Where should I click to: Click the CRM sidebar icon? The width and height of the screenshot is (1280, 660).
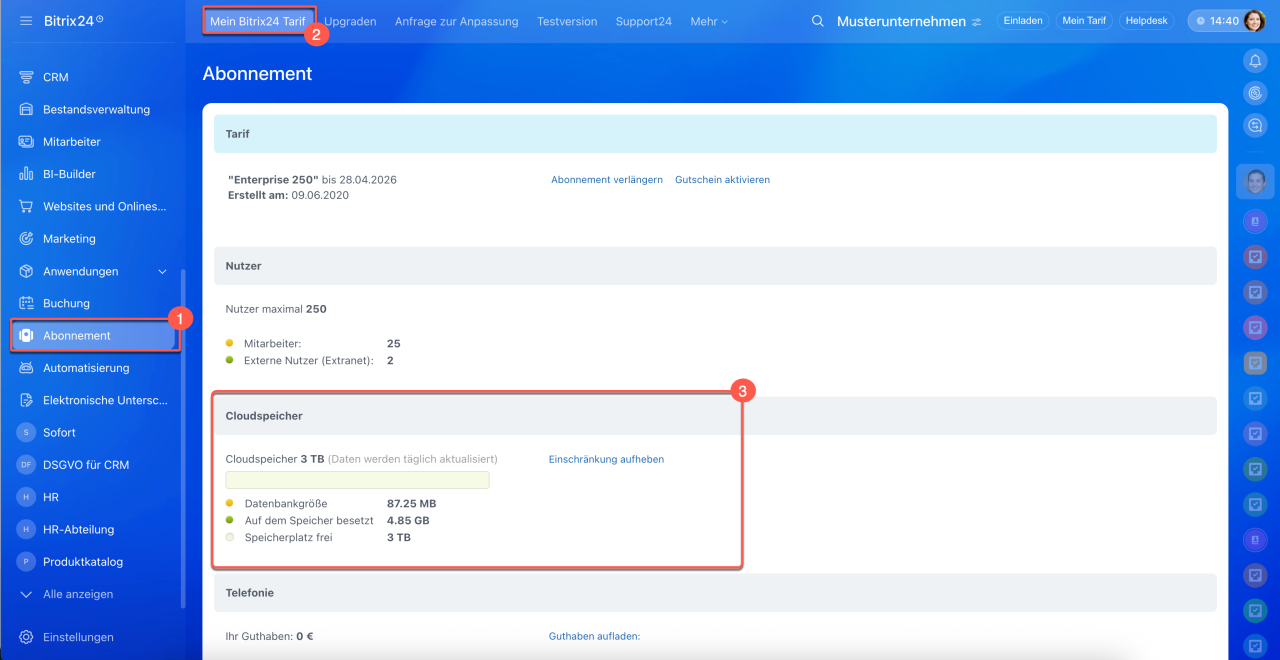point(26,77)
